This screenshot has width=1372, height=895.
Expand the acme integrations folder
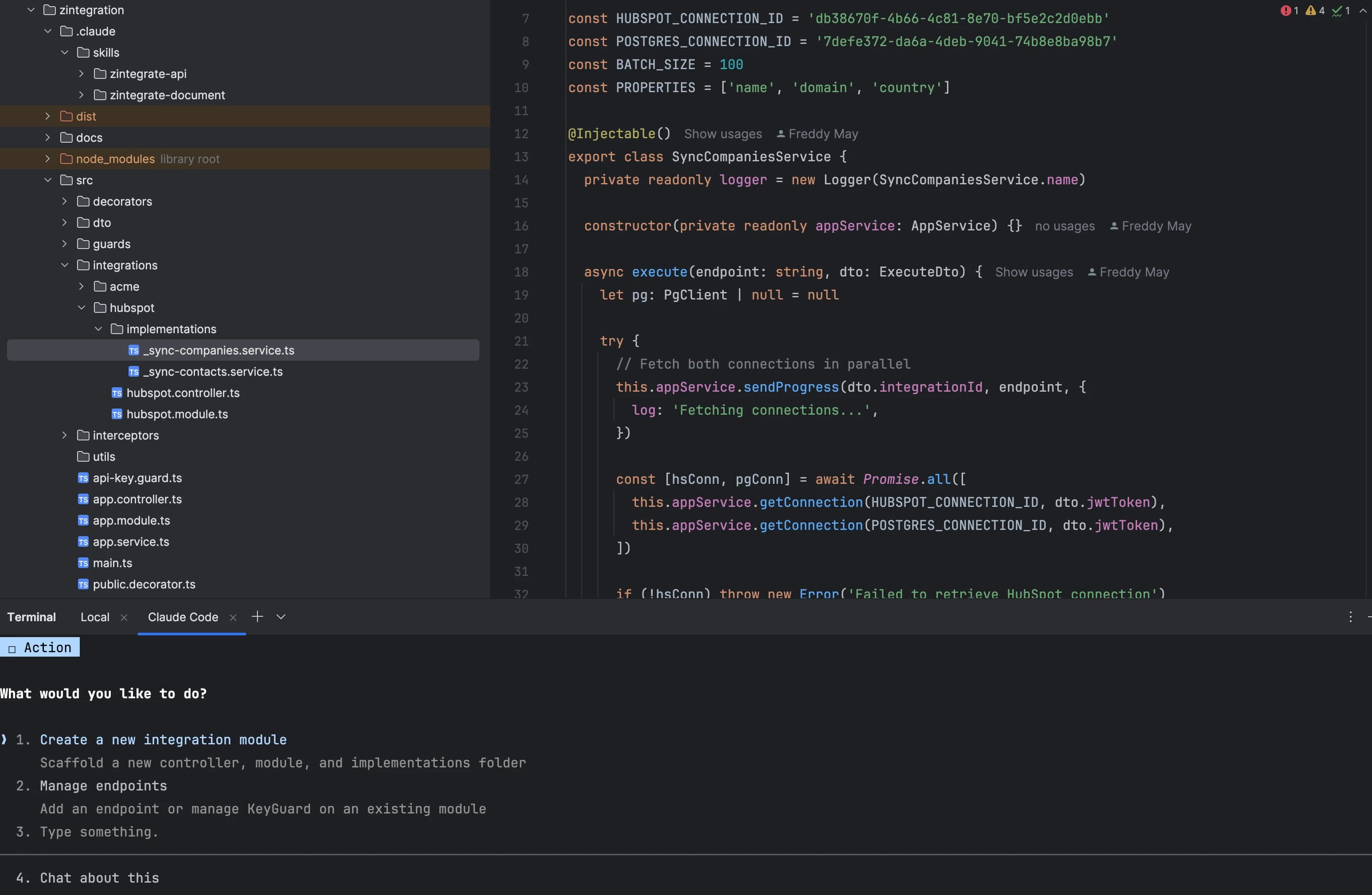click(x=81, y=286)
